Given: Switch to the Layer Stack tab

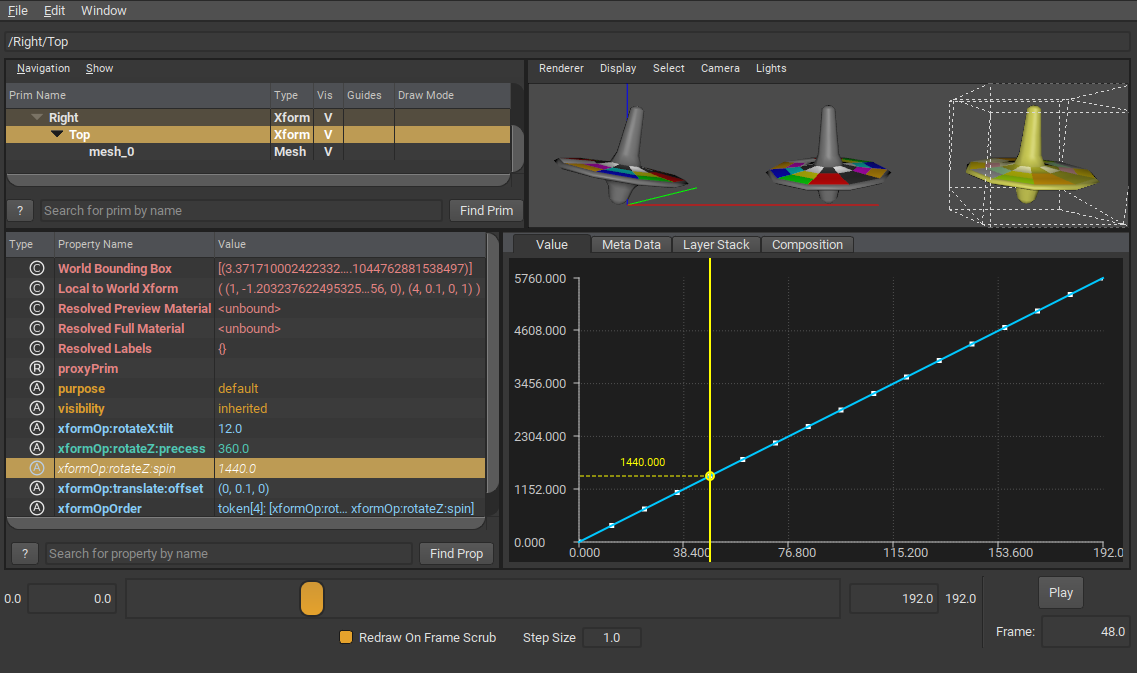Looking at the screenshot, I should [716, 244].
